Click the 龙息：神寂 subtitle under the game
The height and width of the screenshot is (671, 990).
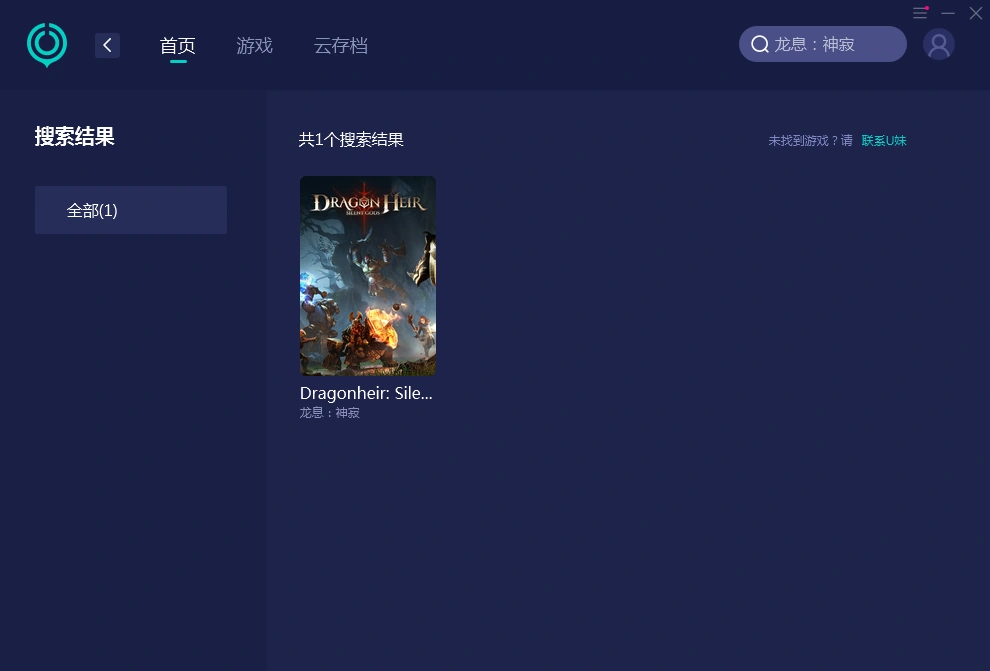click(330, 413)
